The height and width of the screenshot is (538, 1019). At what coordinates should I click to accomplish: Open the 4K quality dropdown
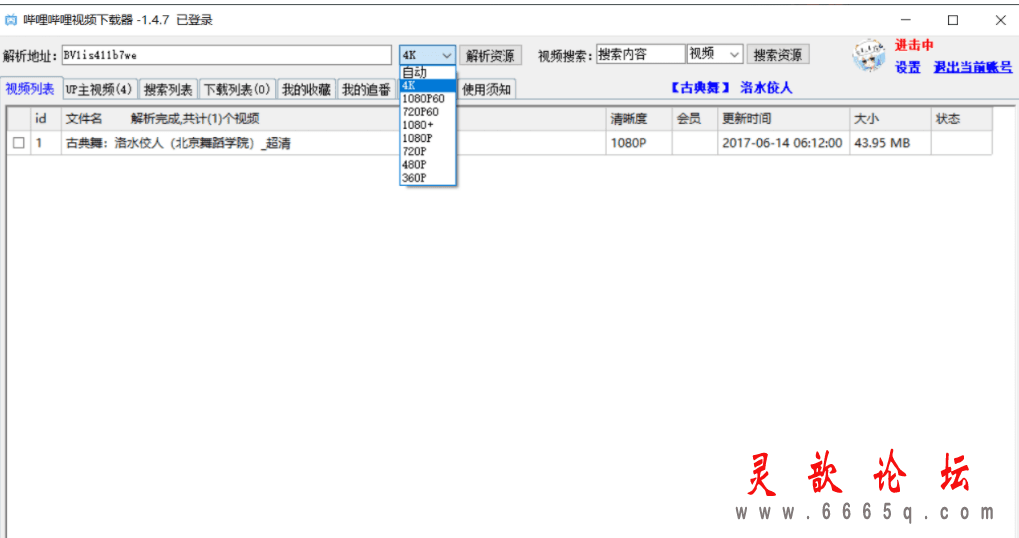point(427,55)
